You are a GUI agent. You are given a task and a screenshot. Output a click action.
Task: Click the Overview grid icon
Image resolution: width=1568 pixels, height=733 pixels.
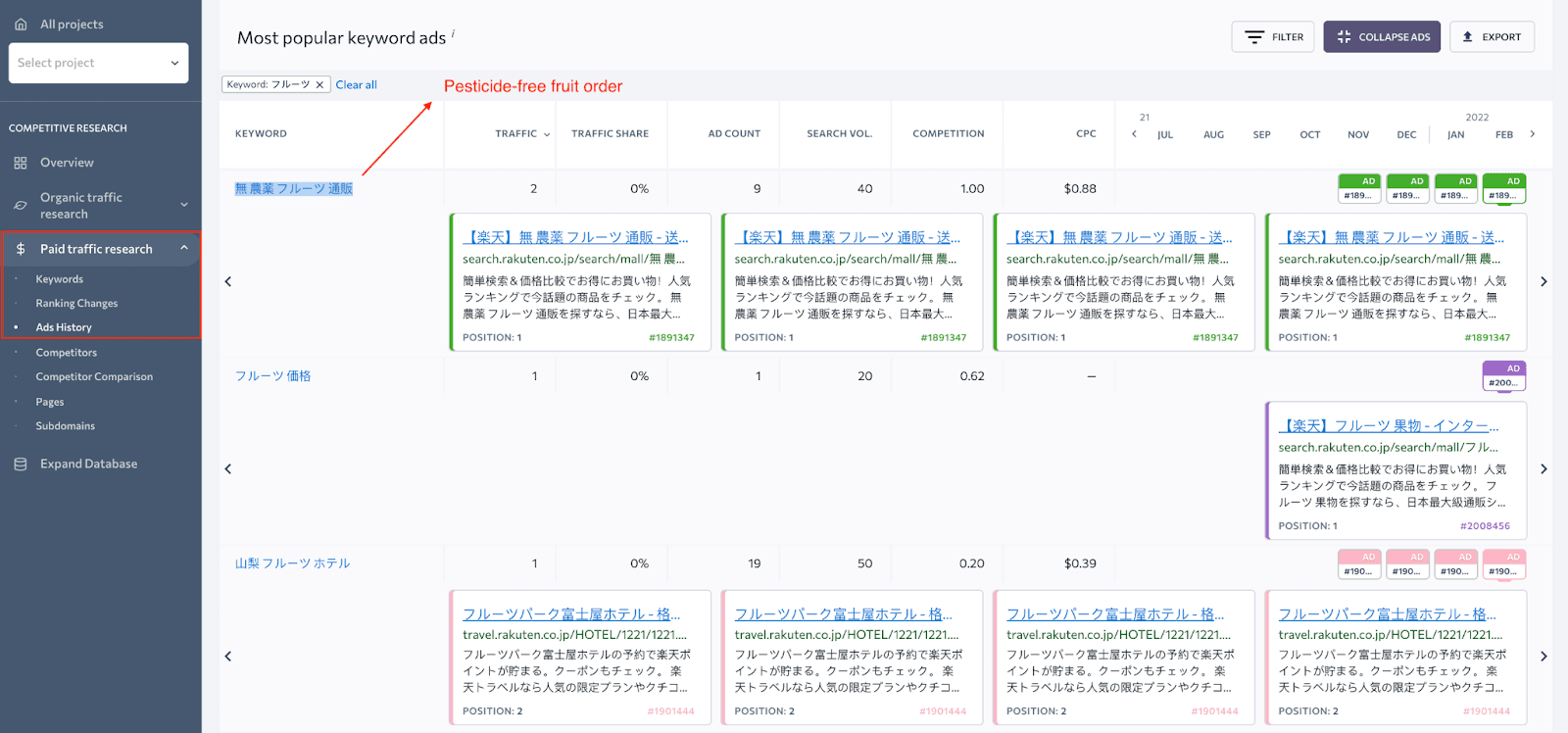click(21, 163)
